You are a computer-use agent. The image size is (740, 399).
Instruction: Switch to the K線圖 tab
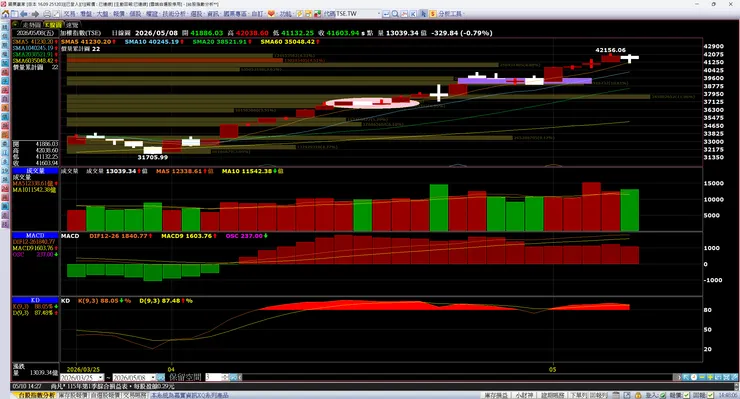click(x=53, y=25)
